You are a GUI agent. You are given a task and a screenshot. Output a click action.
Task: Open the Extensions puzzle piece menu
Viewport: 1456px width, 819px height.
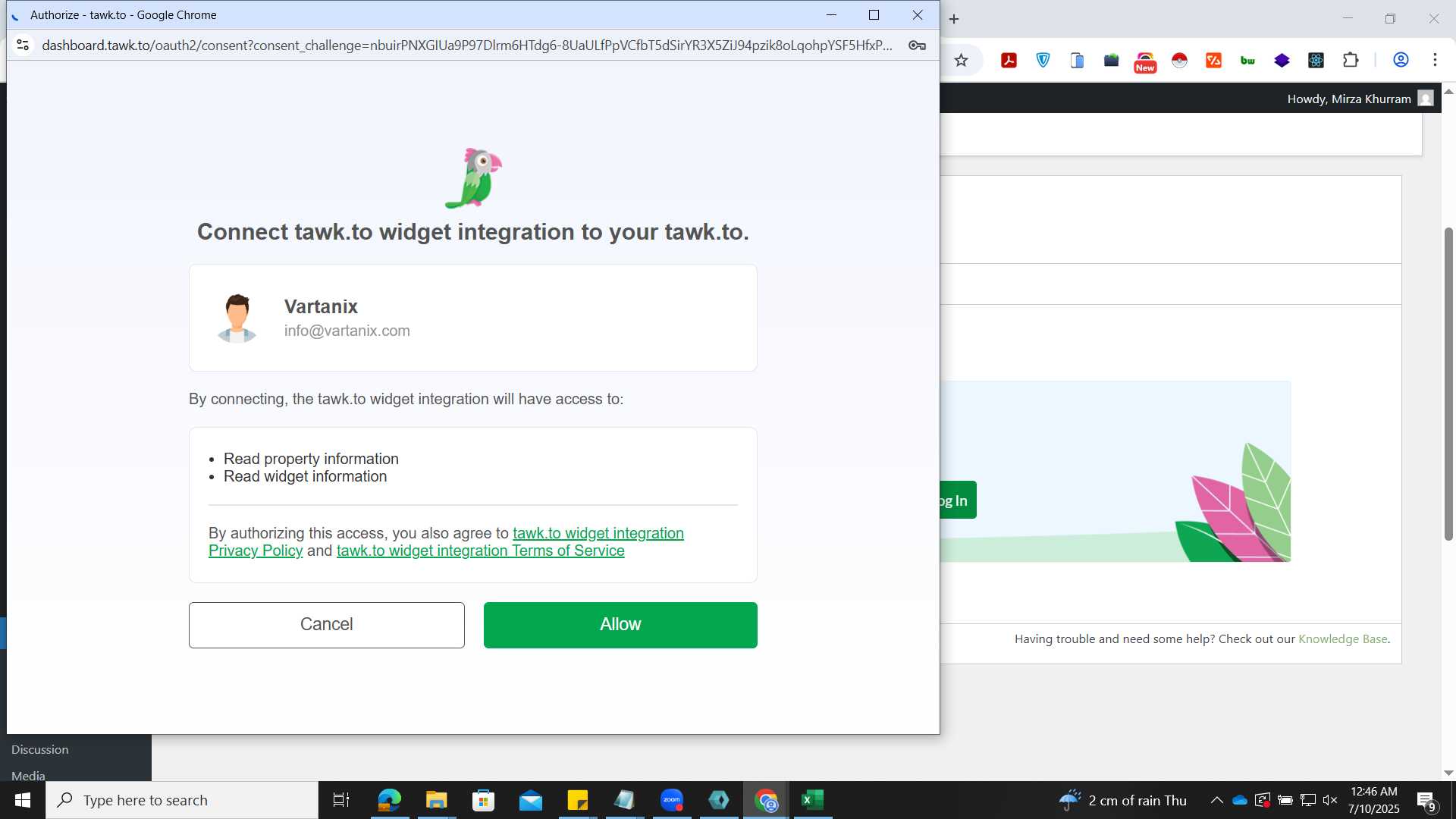coord(1351,60)
